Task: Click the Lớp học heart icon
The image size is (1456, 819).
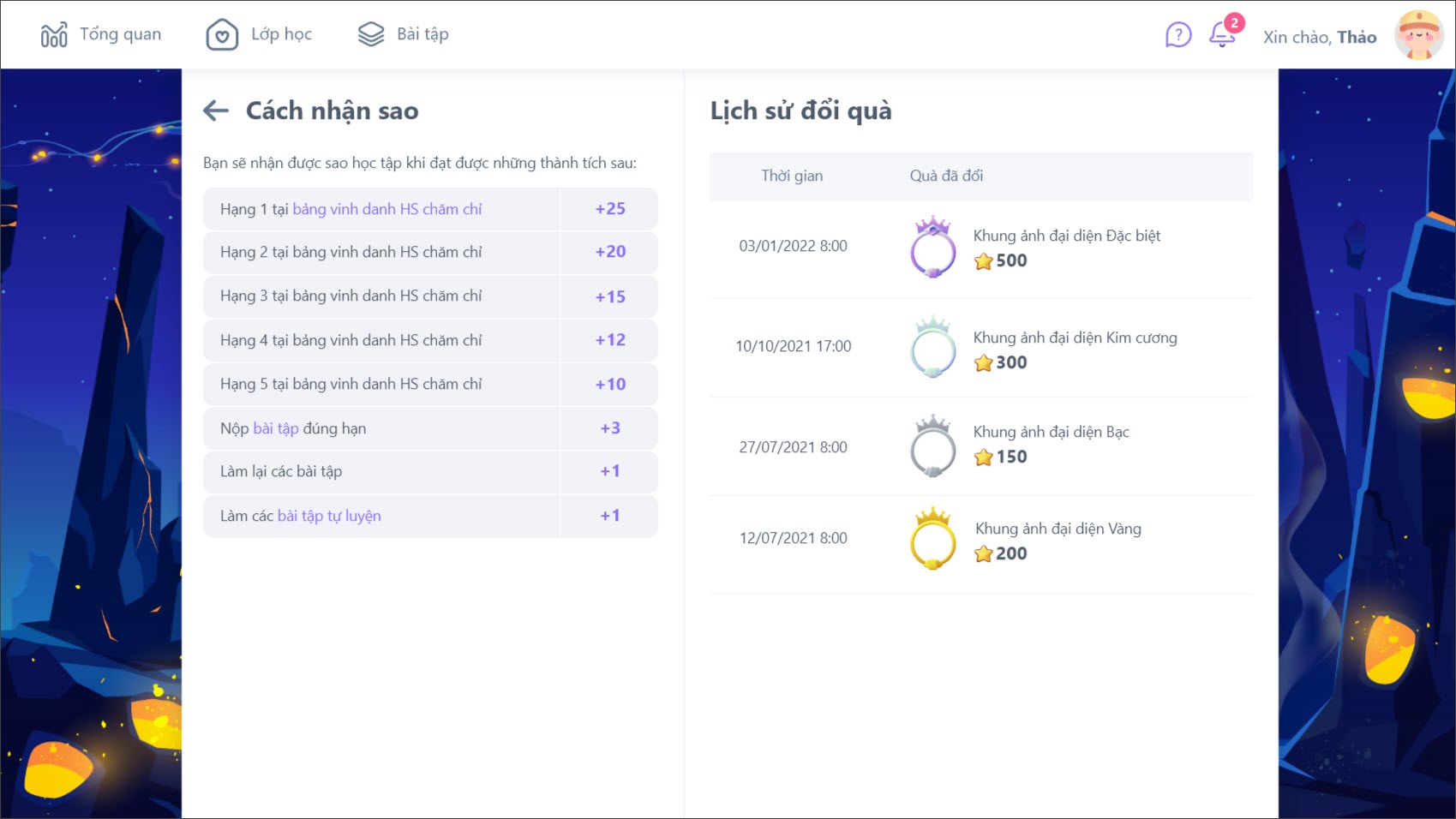Action: point(222,35)
